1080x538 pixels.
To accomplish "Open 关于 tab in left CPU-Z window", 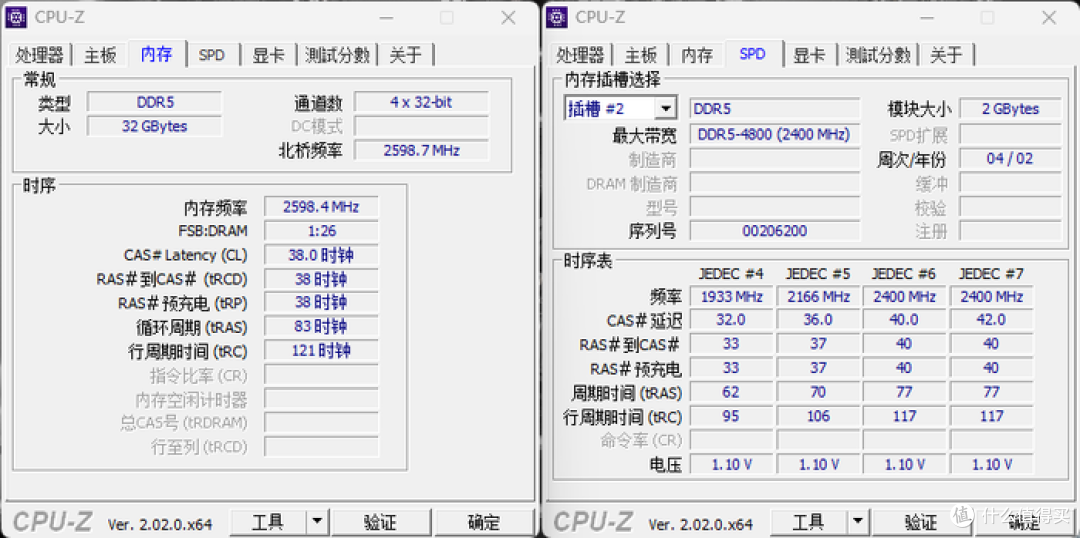I will click(406, 55).
